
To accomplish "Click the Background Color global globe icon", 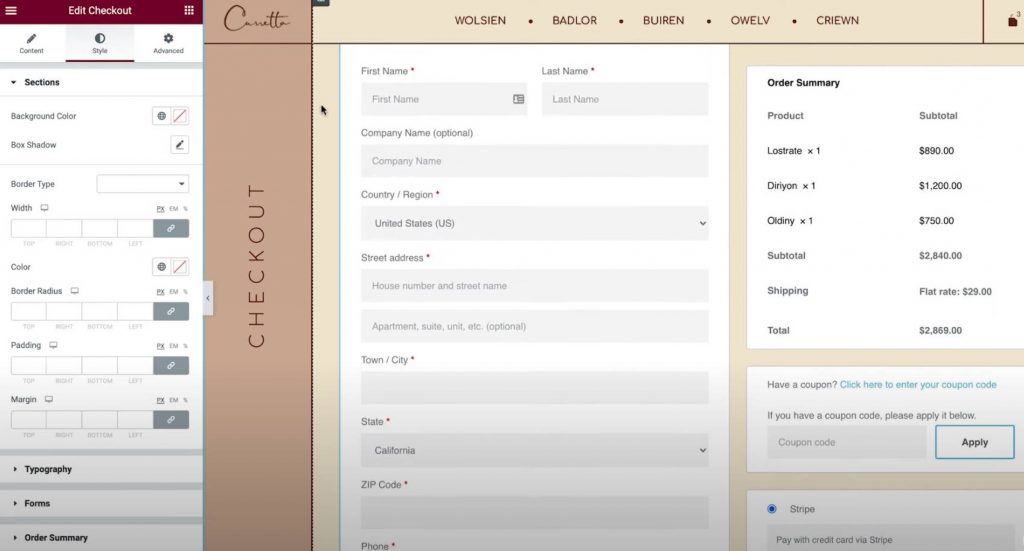I will (x=161, y=116).
